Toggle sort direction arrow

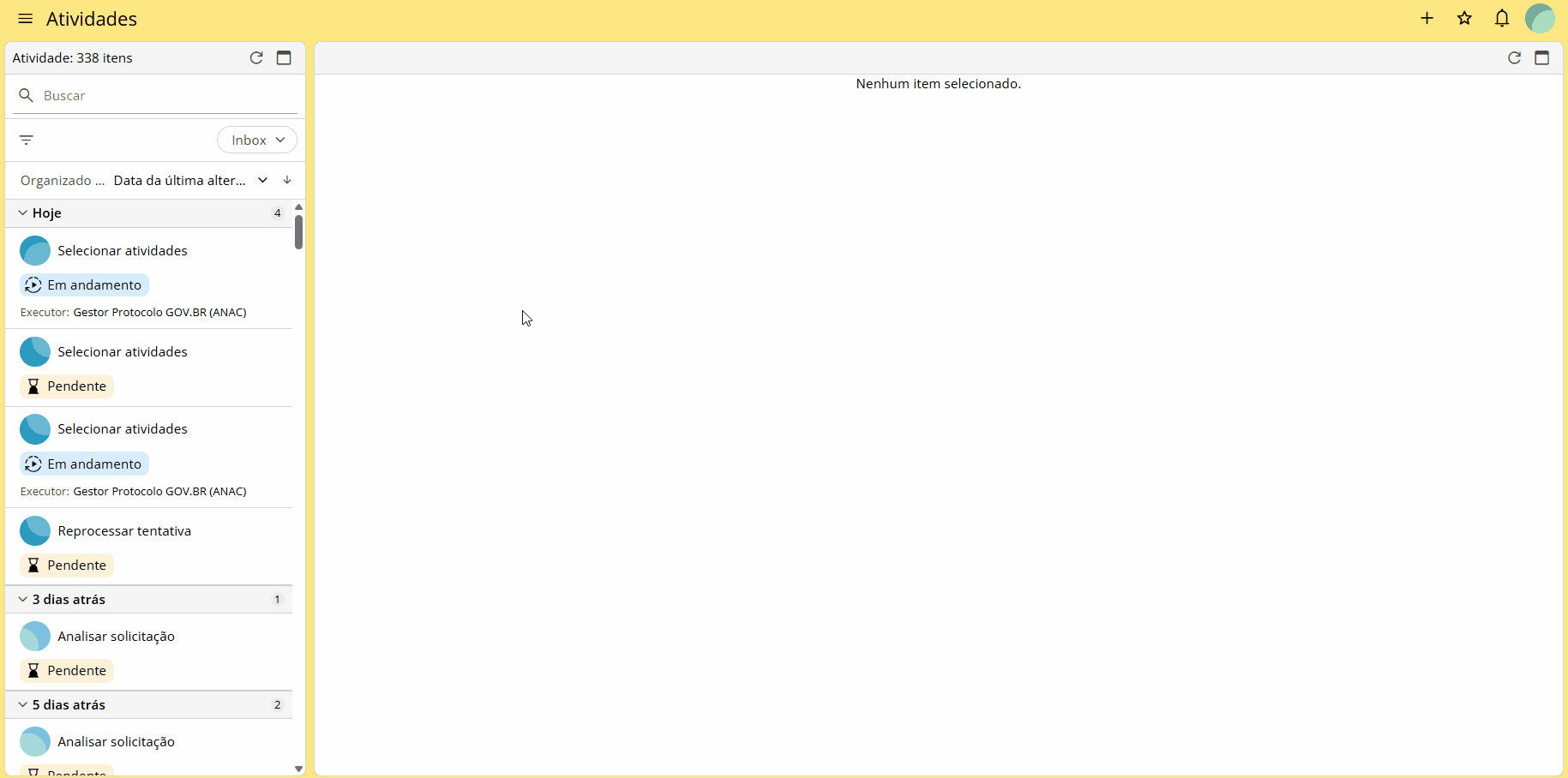coord(287,180)
